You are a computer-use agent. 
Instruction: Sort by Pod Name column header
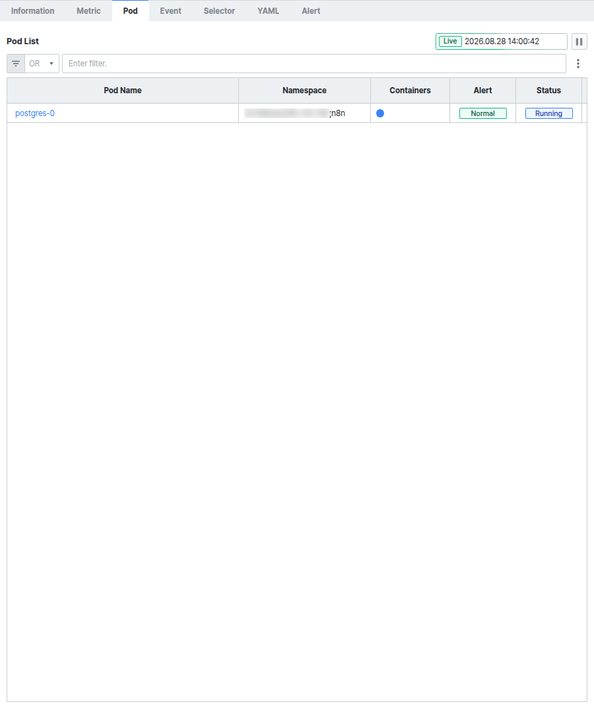point(122,90)
